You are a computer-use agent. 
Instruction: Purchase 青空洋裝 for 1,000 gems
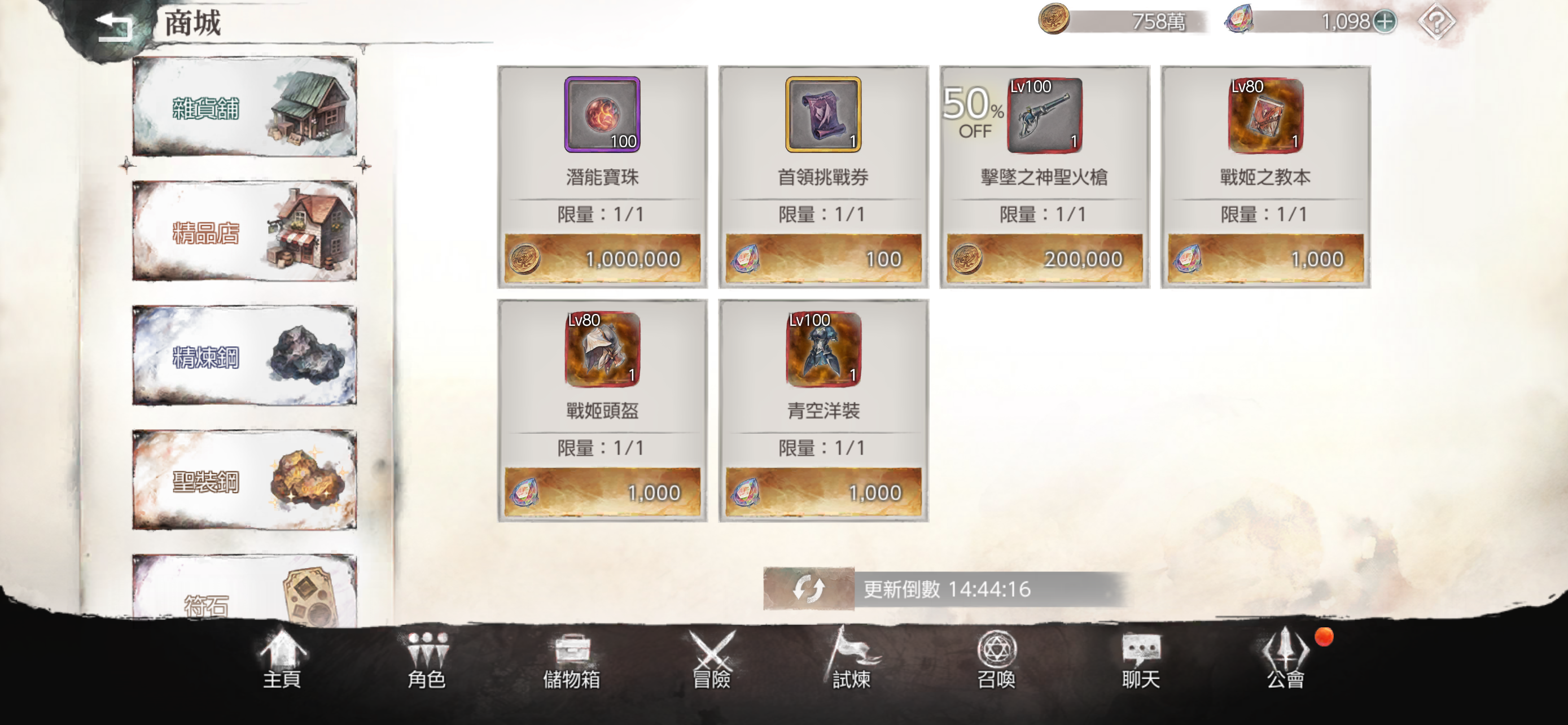coord(823,492)
